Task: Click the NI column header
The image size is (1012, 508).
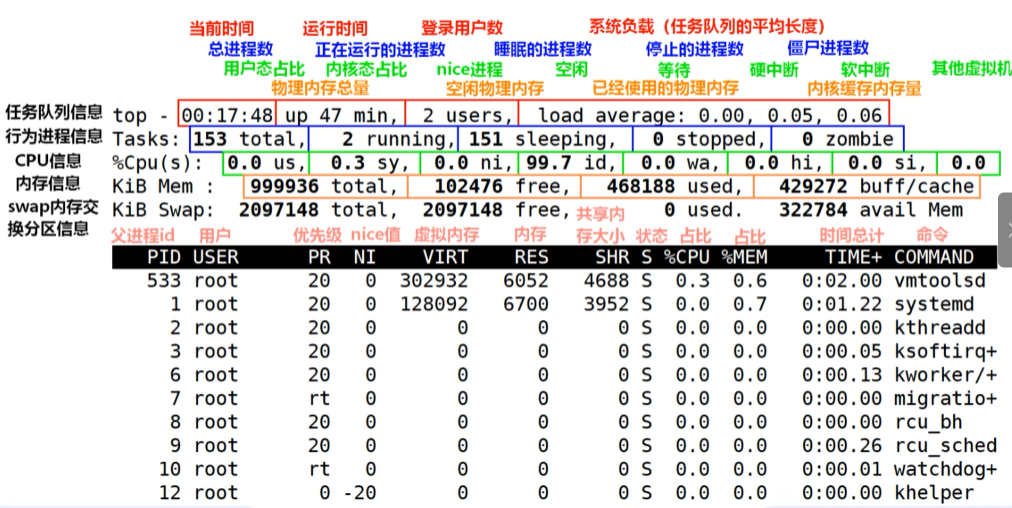Action: pyautogui.click(x=365, y=257)
